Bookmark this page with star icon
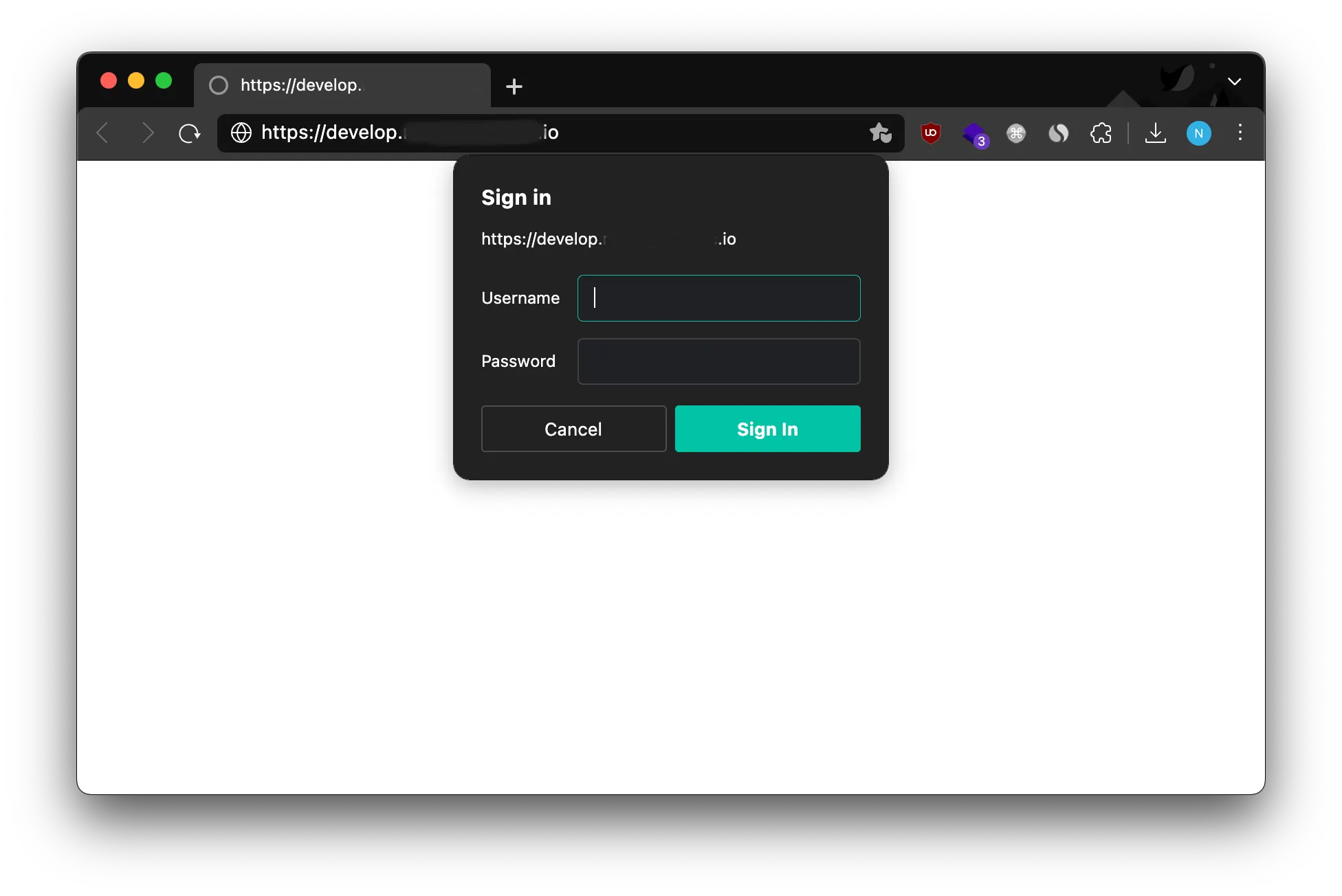The height and width of the screenshot is (896, 1342). click(x=880, y=133)
